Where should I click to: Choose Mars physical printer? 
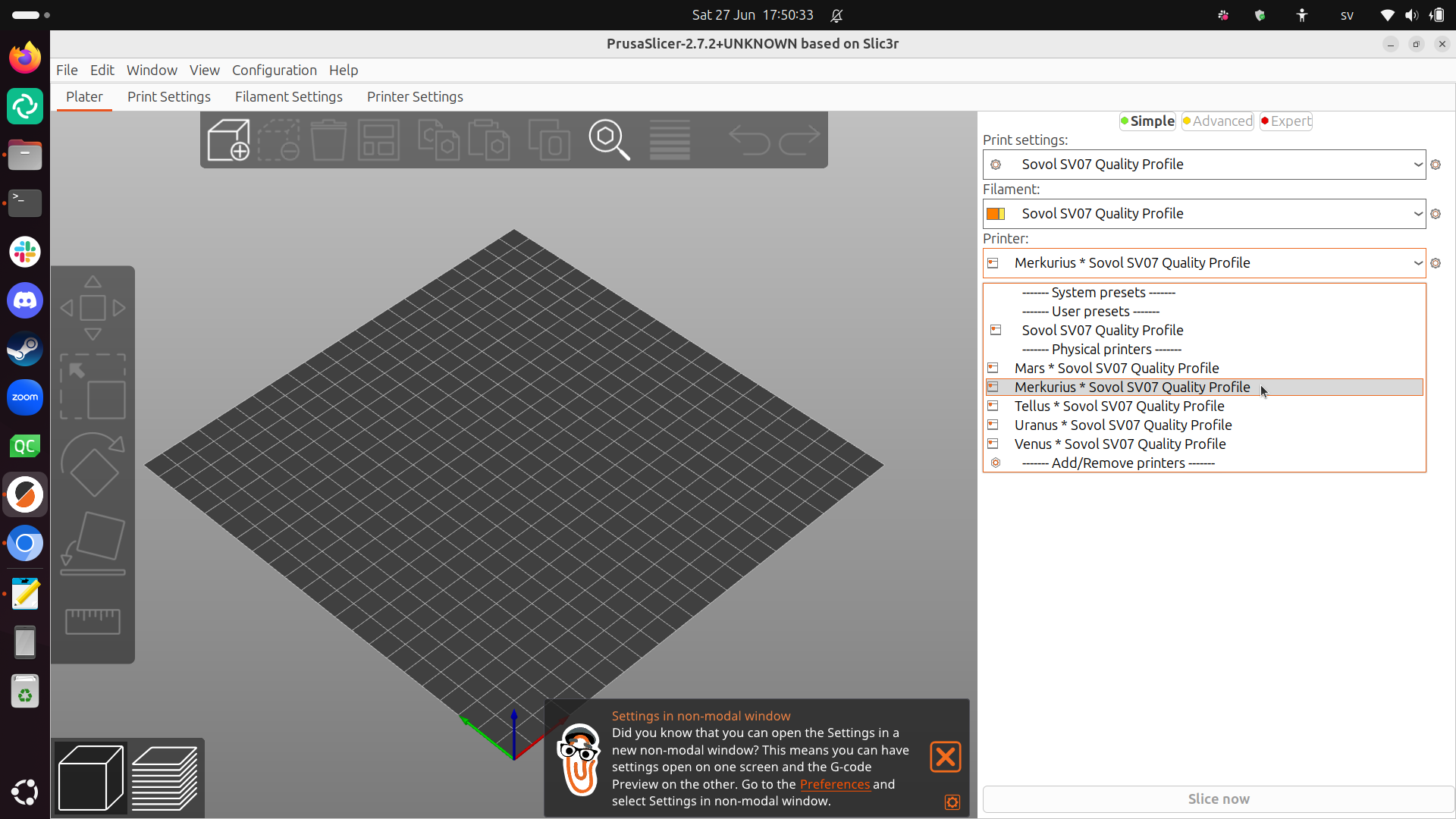1204,369
